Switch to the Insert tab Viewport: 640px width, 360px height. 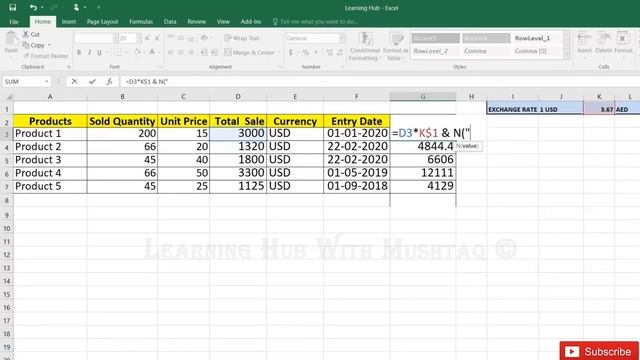[69, 22]
